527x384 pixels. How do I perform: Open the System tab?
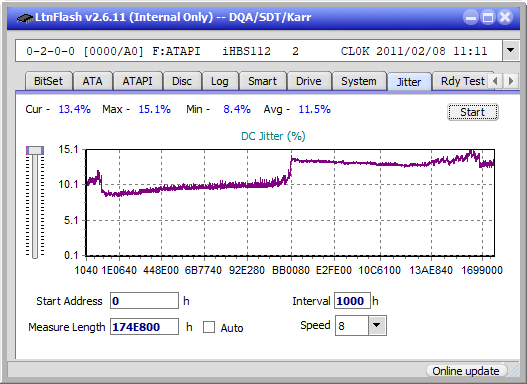[x=359, y=81]
